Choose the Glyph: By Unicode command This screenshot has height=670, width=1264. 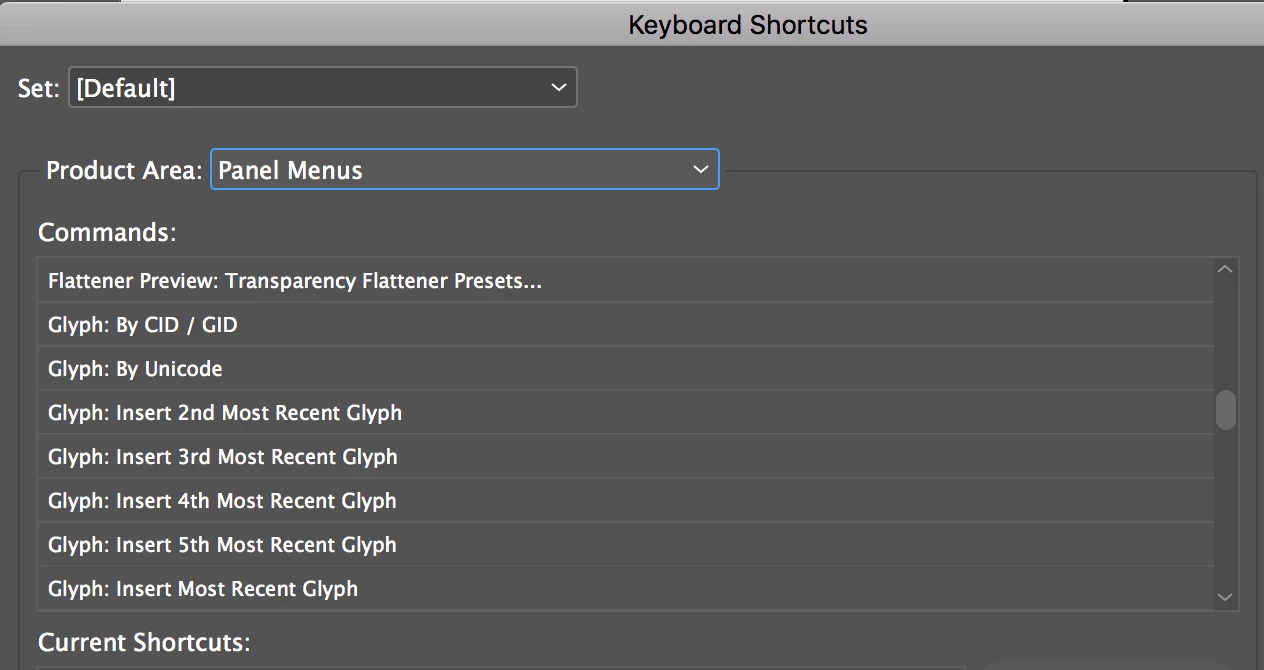[x=135, y=369]
